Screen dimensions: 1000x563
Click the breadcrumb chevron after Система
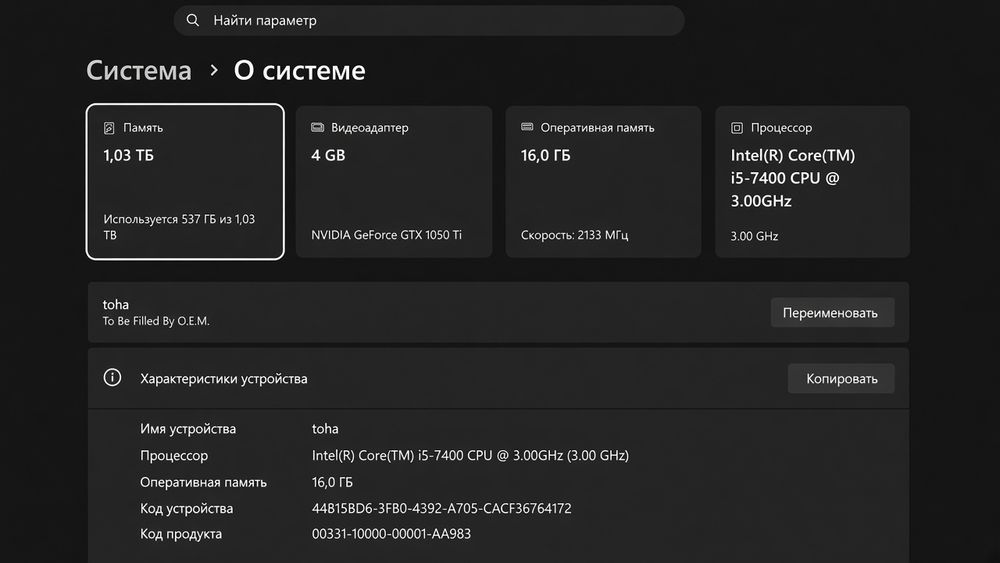(x=214, y=70)
